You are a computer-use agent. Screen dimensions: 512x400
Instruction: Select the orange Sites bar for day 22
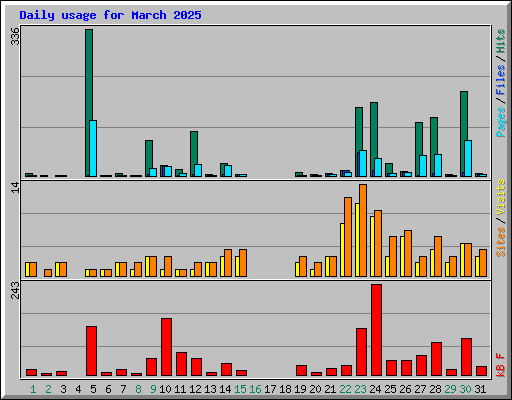pyautogui.click(x=348, y=237)
